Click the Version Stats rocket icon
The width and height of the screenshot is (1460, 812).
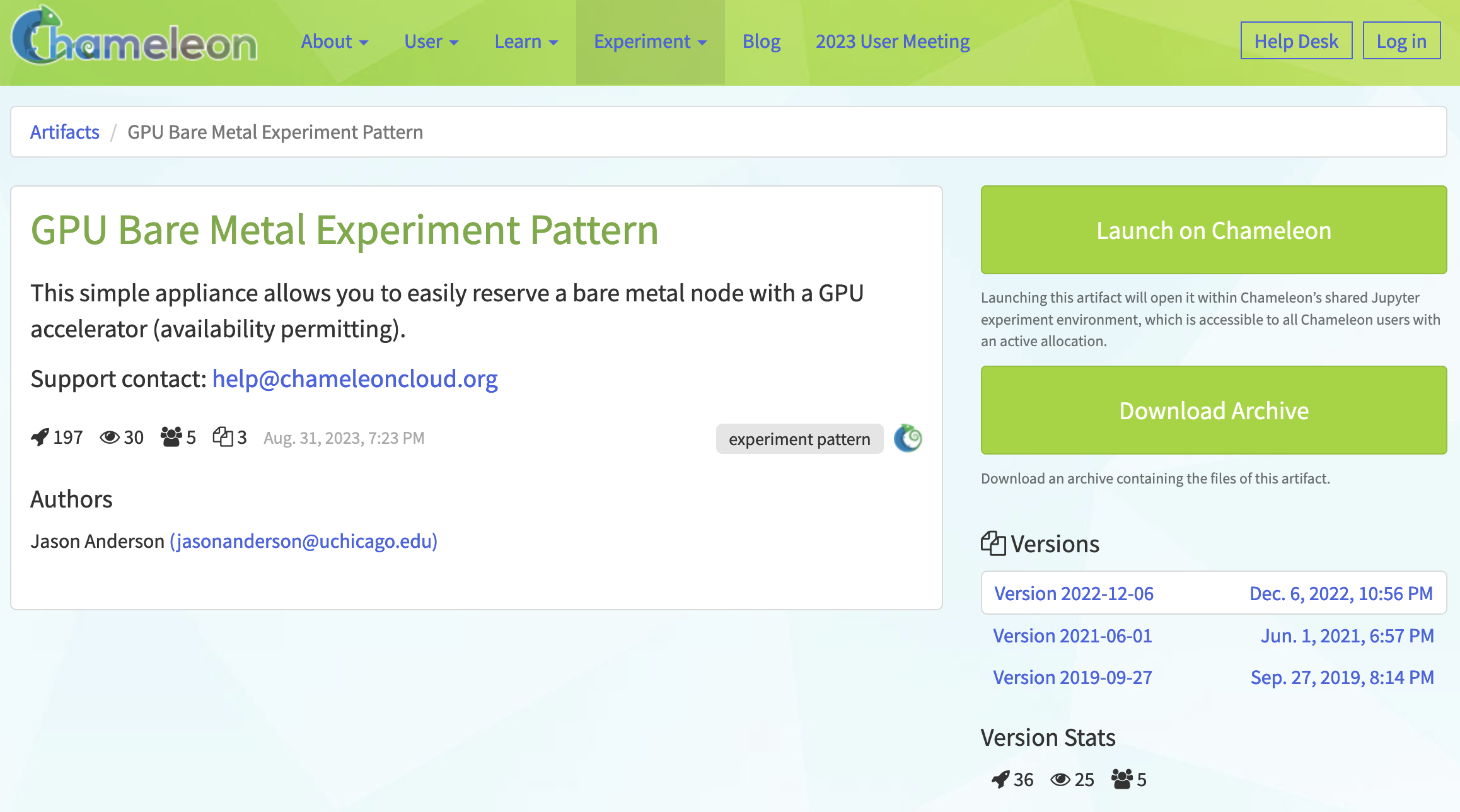1000,779
